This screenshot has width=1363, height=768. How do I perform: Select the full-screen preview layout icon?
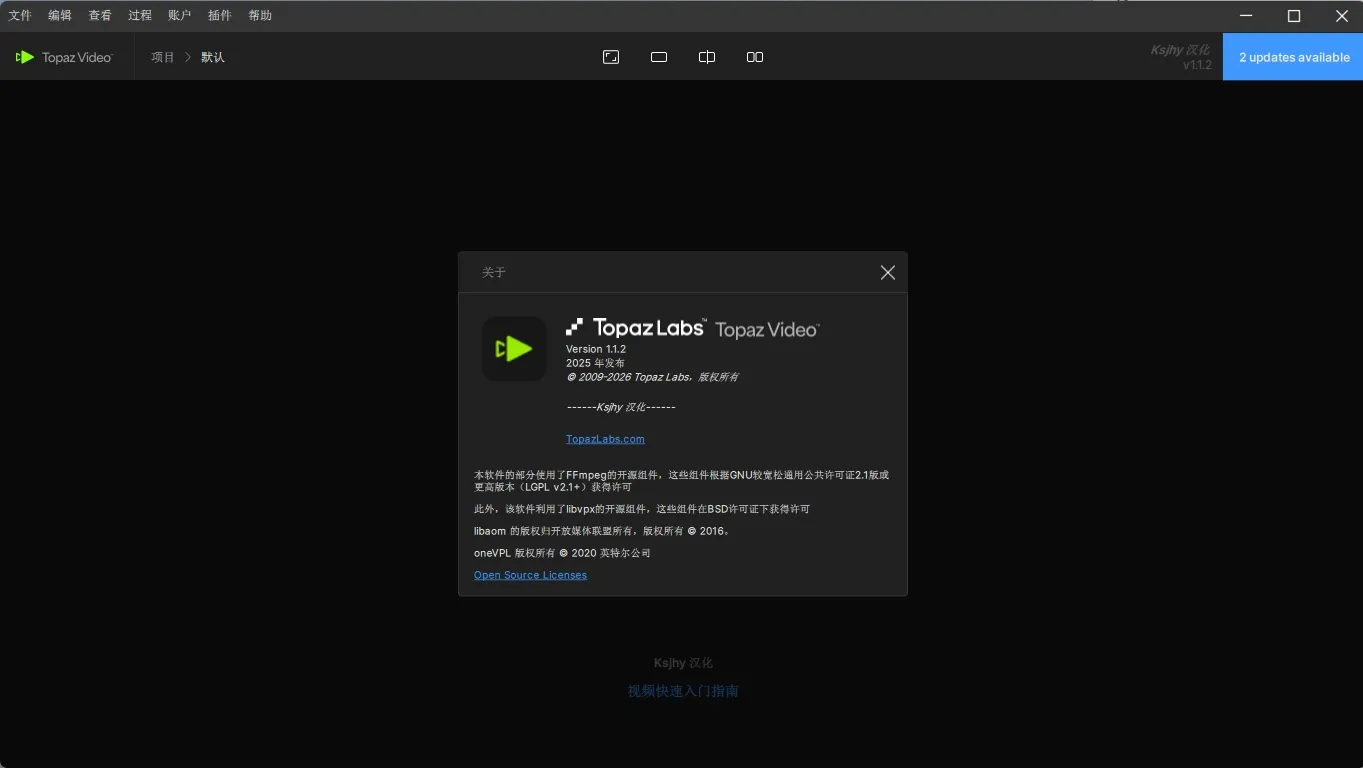(610, 57)
